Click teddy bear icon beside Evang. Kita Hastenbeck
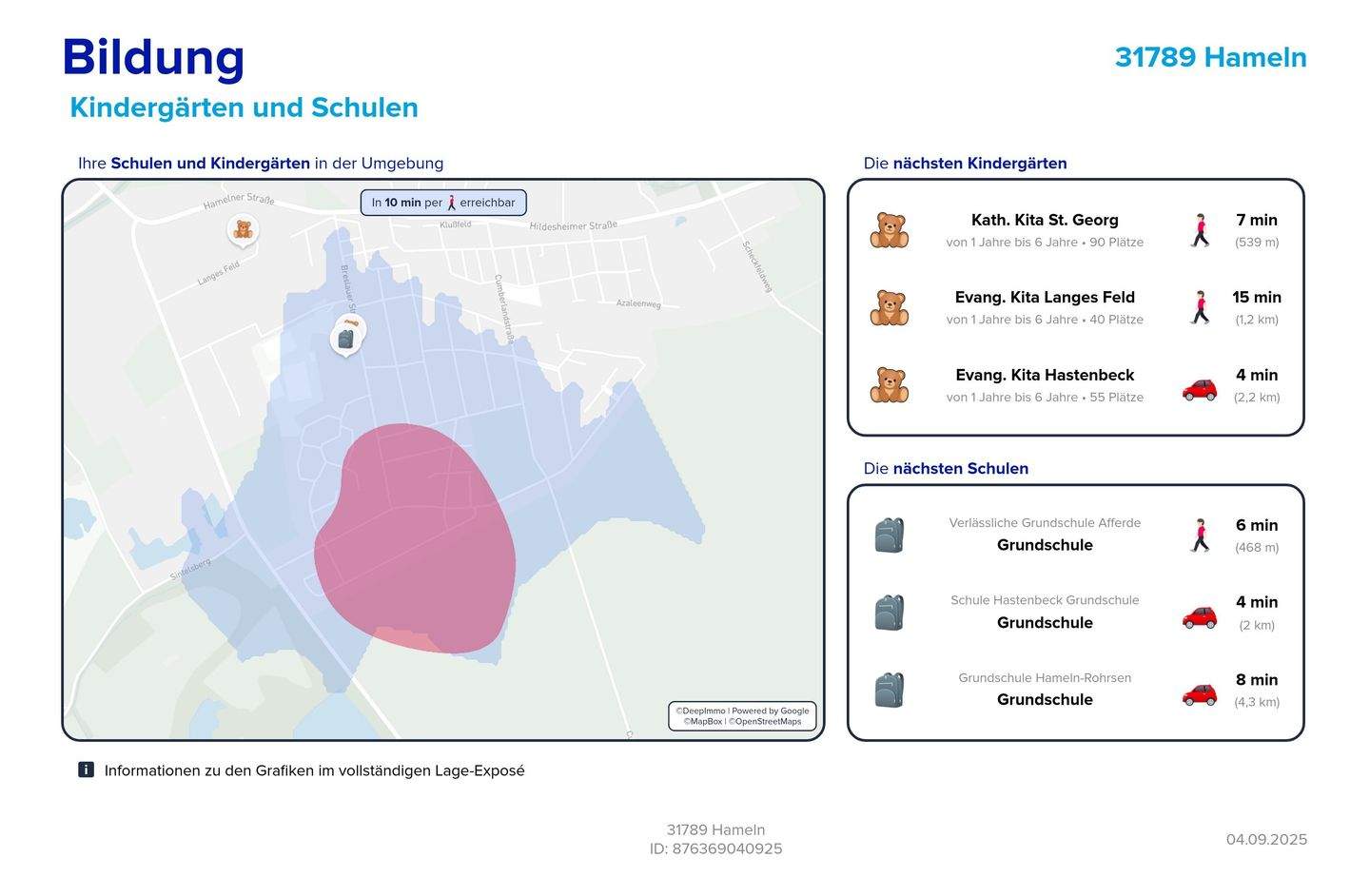The width and height of the screenshot is (1370, 896). click(x=889, y=385)
